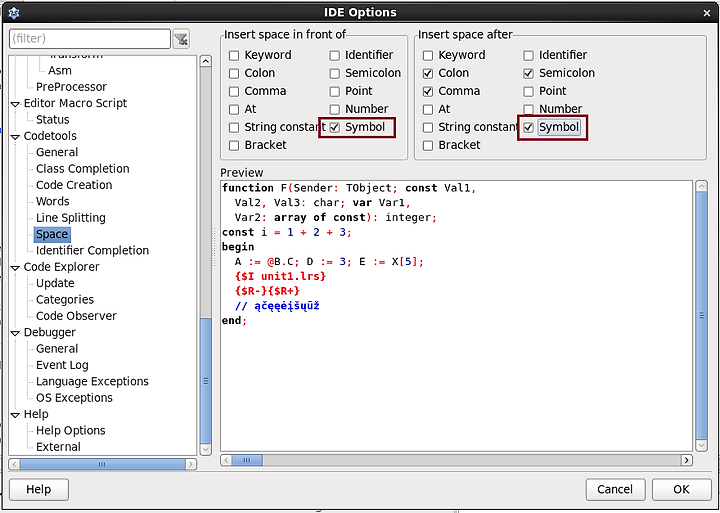Collapse the Codetools tree node

[x=16, y=136]
